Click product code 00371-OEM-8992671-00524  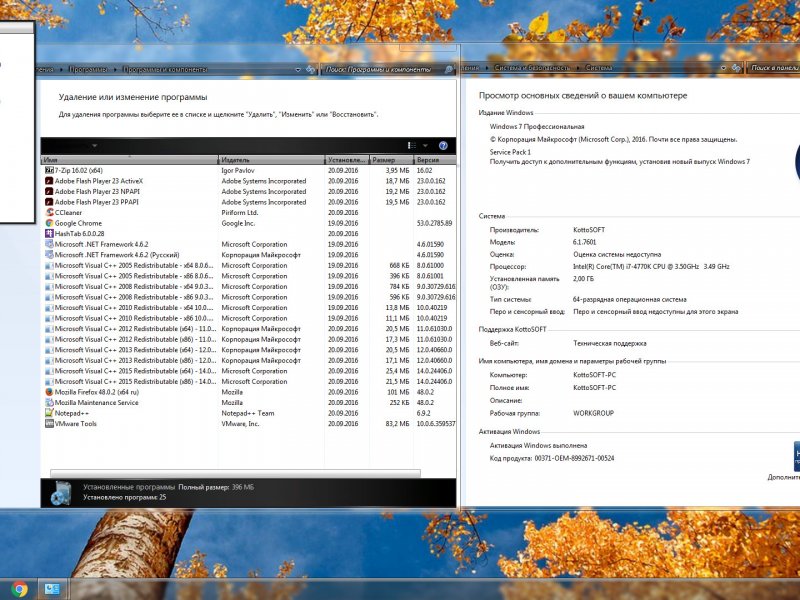coord(574,458)
